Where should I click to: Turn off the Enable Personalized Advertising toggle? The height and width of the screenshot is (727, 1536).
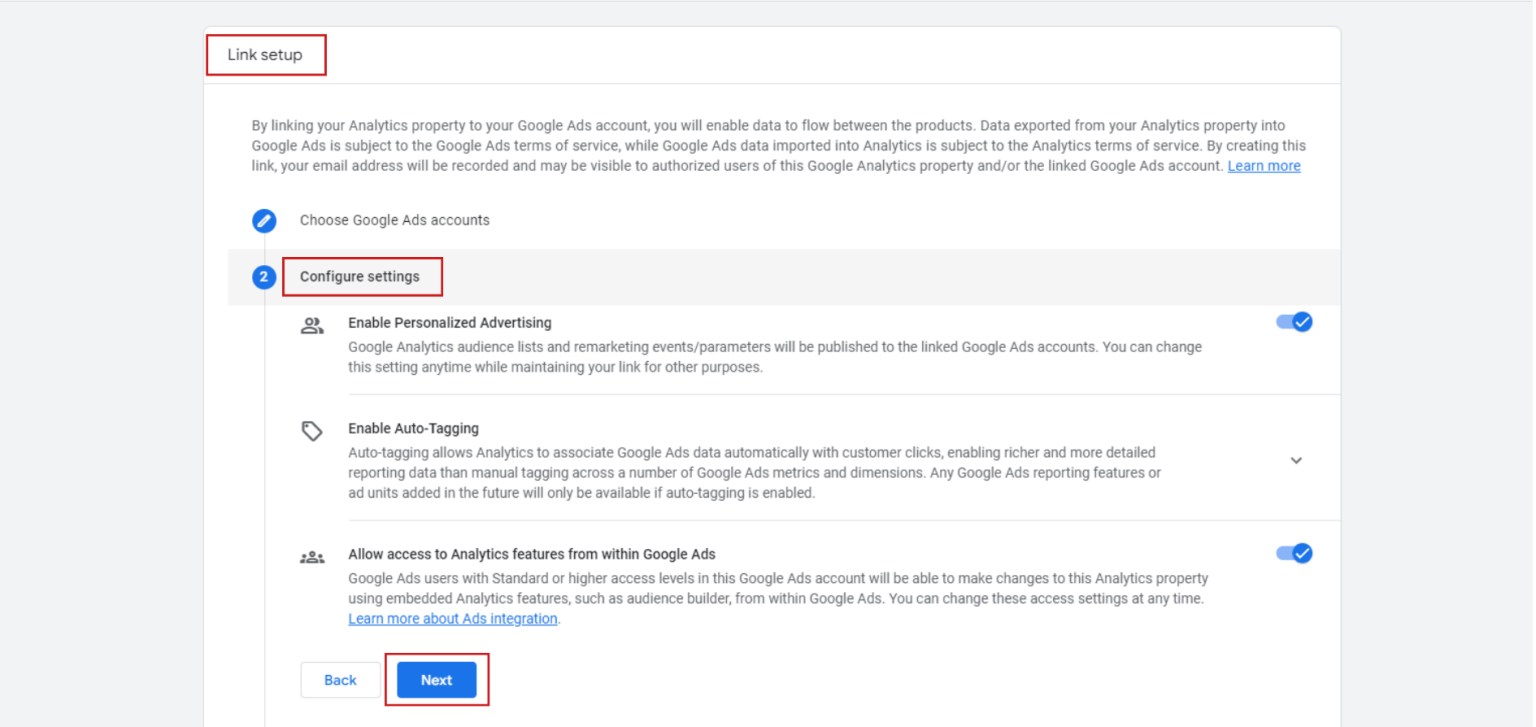(x=1294, y=322)
